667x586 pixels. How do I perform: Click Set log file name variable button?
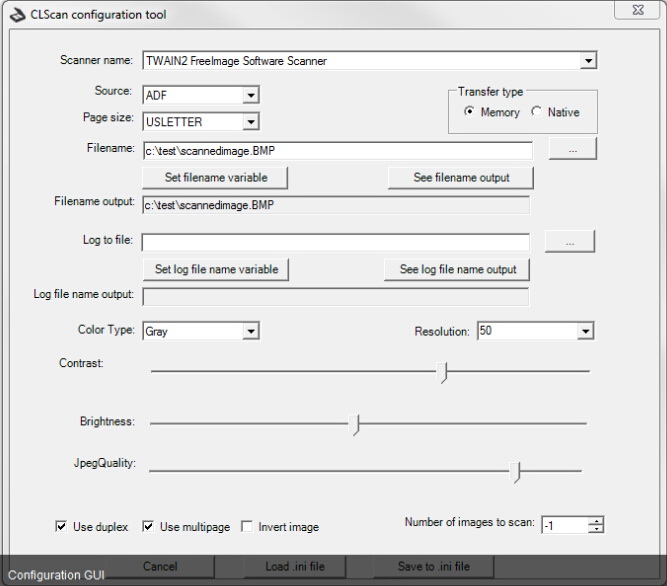(216, 270)
